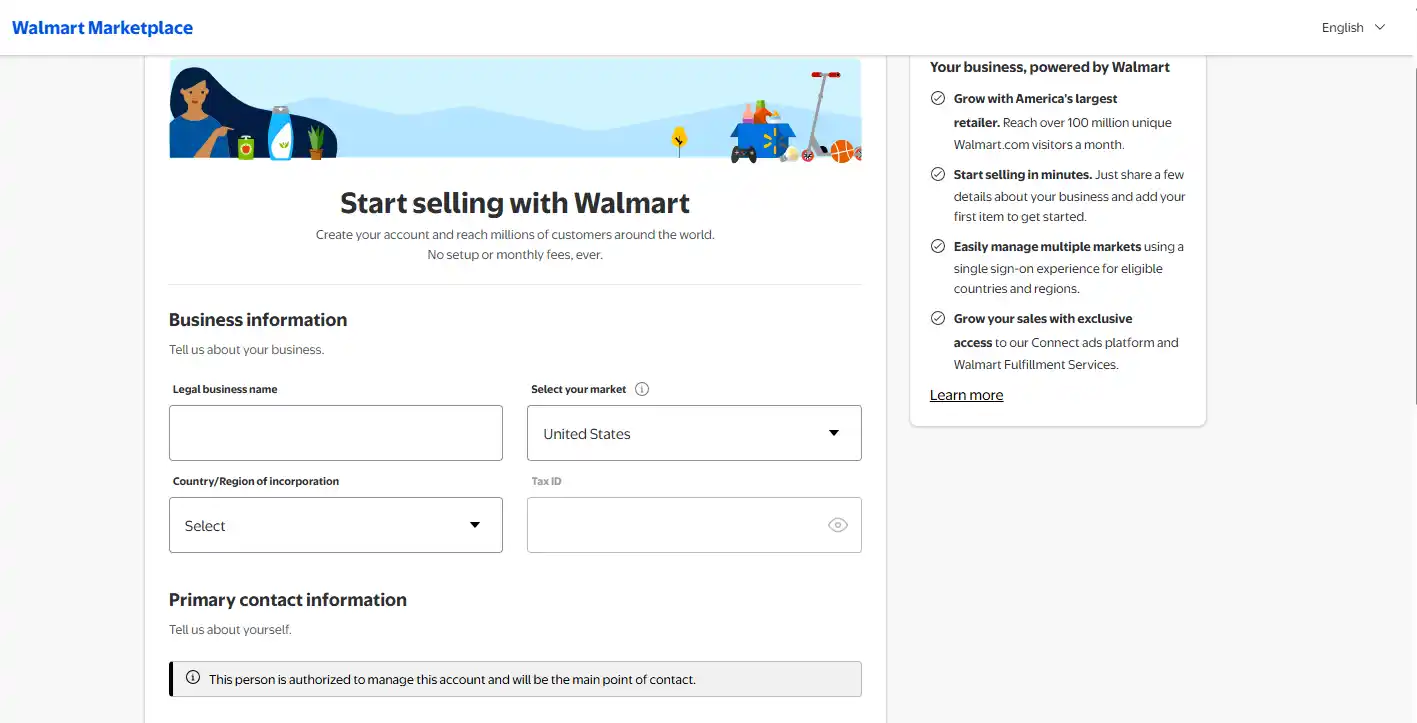The width and height of the screenshot is (1417, 723).
Task: Expand the United States market dropdown
Action: click(694, 433)
